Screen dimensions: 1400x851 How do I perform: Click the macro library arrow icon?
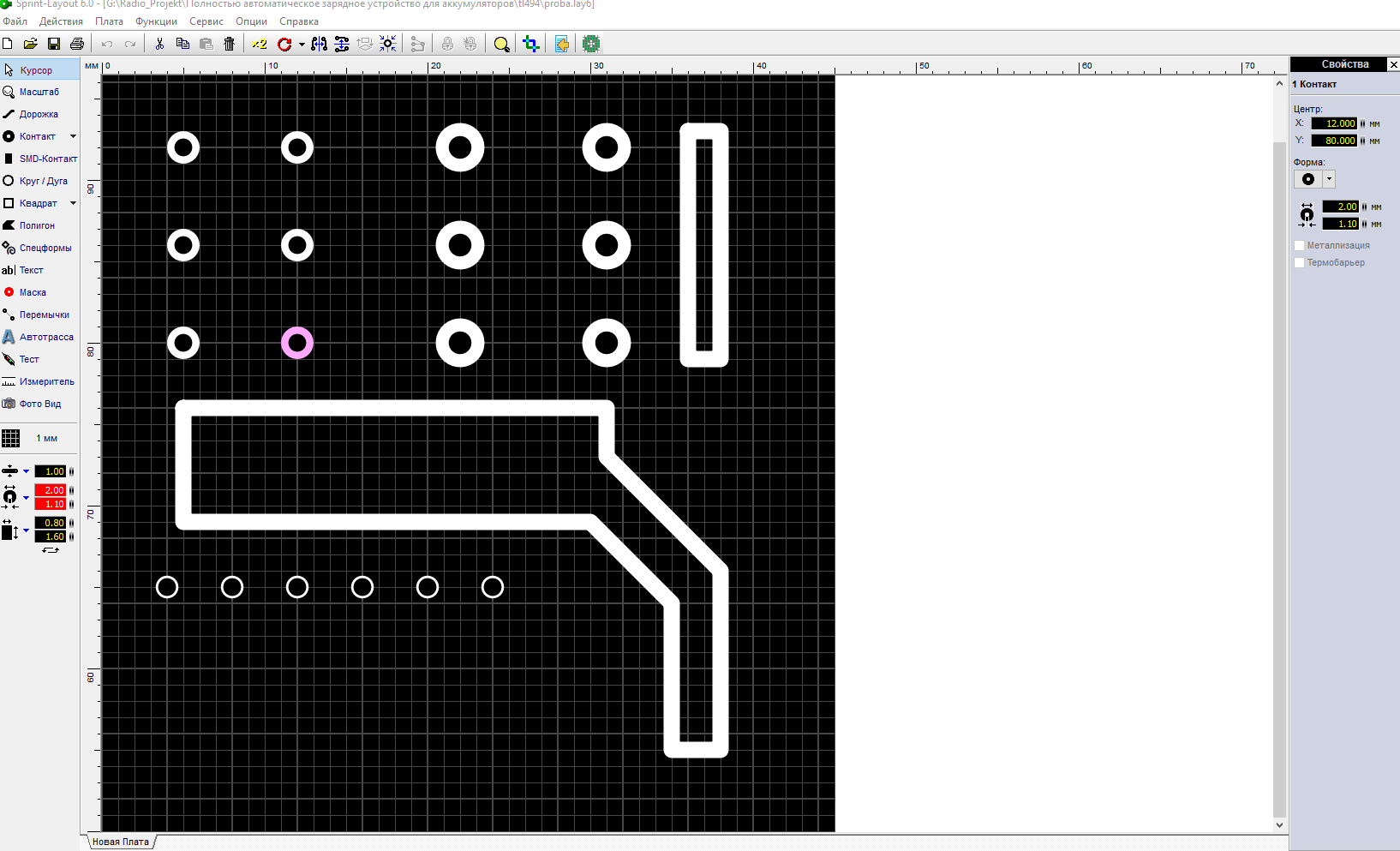(562, 44)
